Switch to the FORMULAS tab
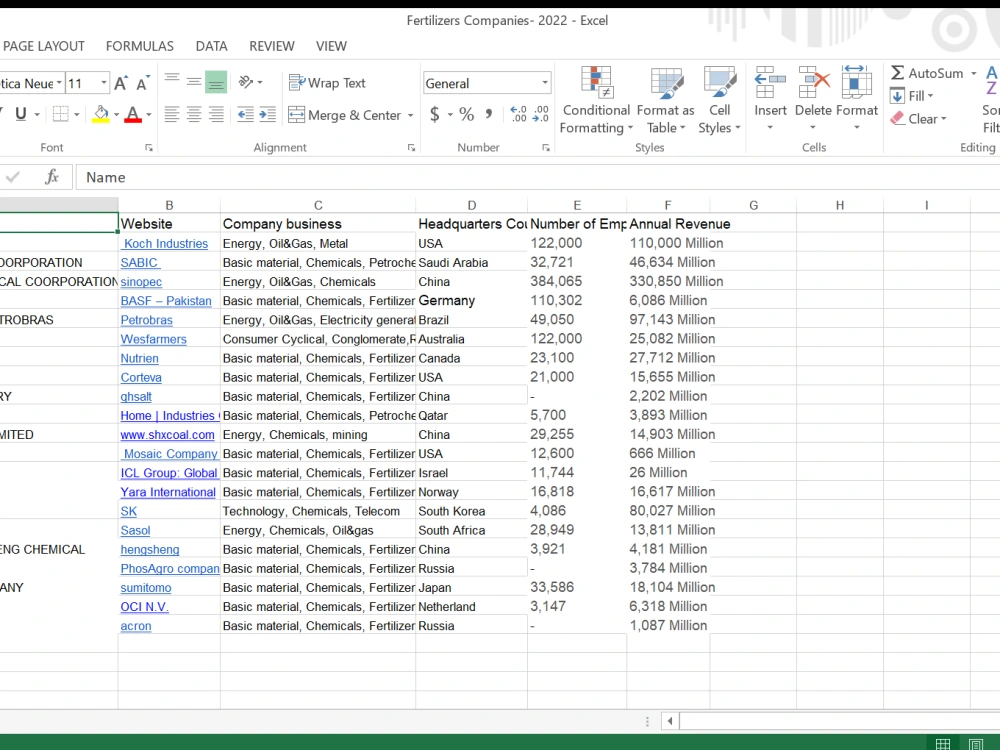The height and width of the screenshot is (750, 1000). pos(140,46)
